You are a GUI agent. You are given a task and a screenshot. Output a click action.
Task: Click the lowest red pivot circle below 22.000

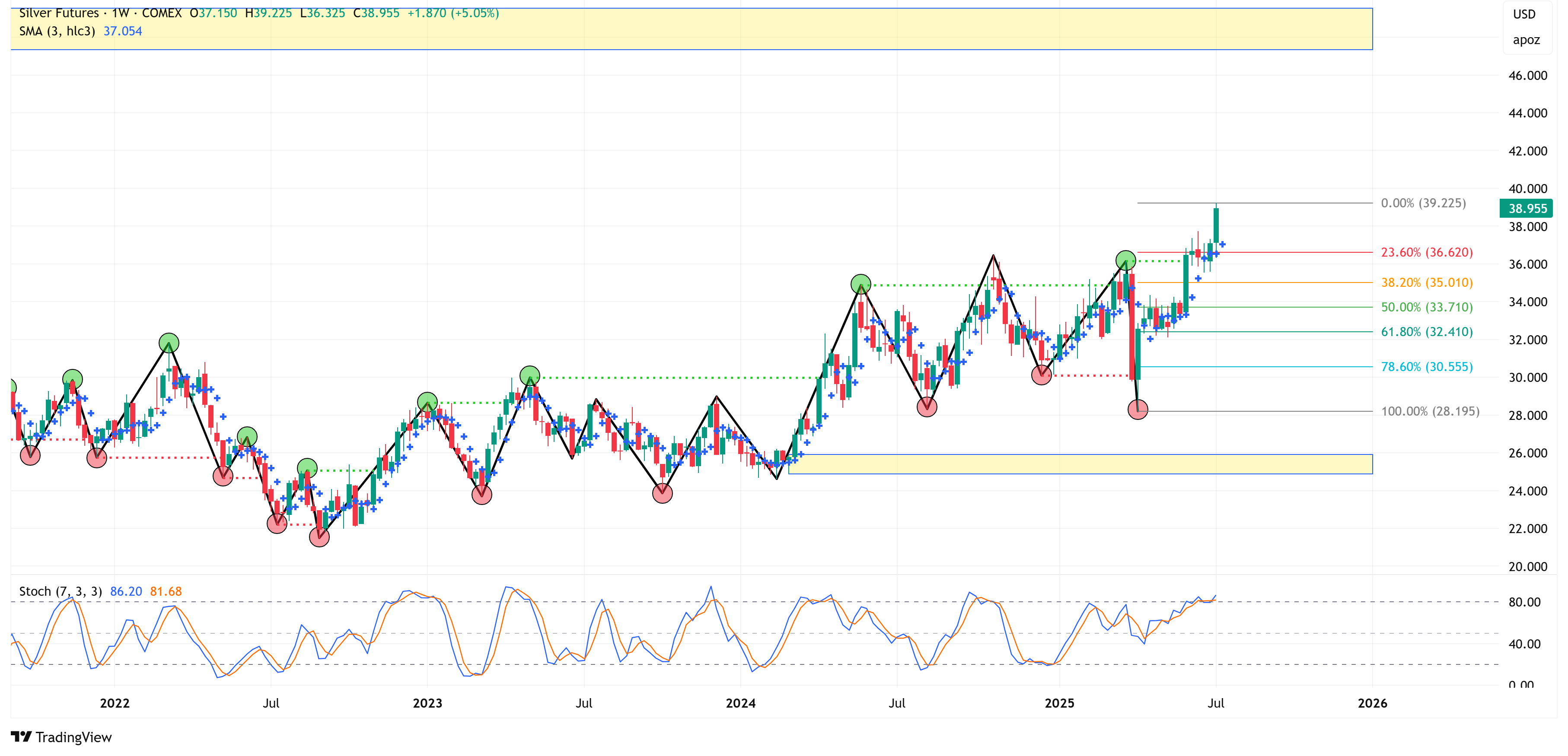point(319,537)
